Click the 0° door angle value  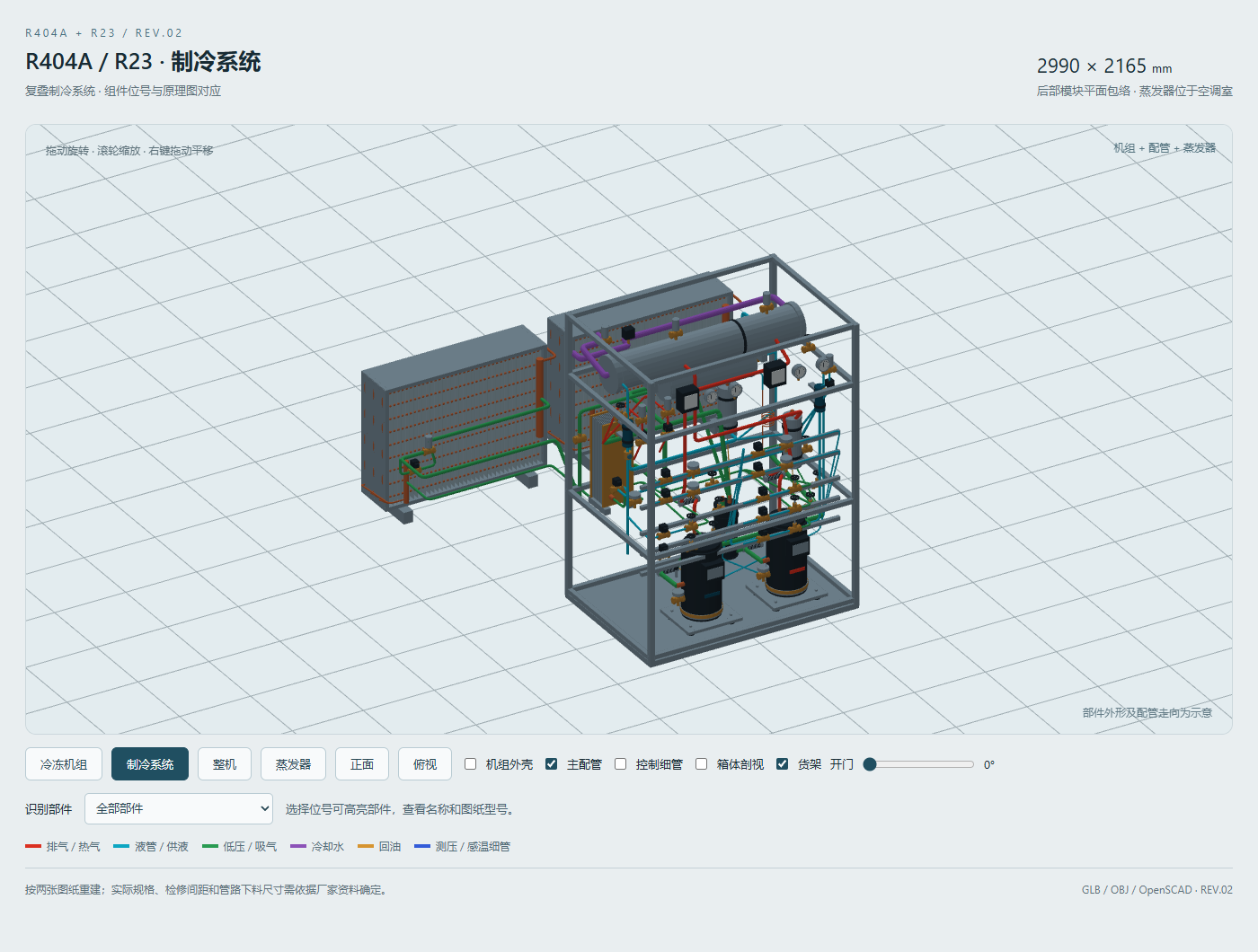(x=989, y=765)
